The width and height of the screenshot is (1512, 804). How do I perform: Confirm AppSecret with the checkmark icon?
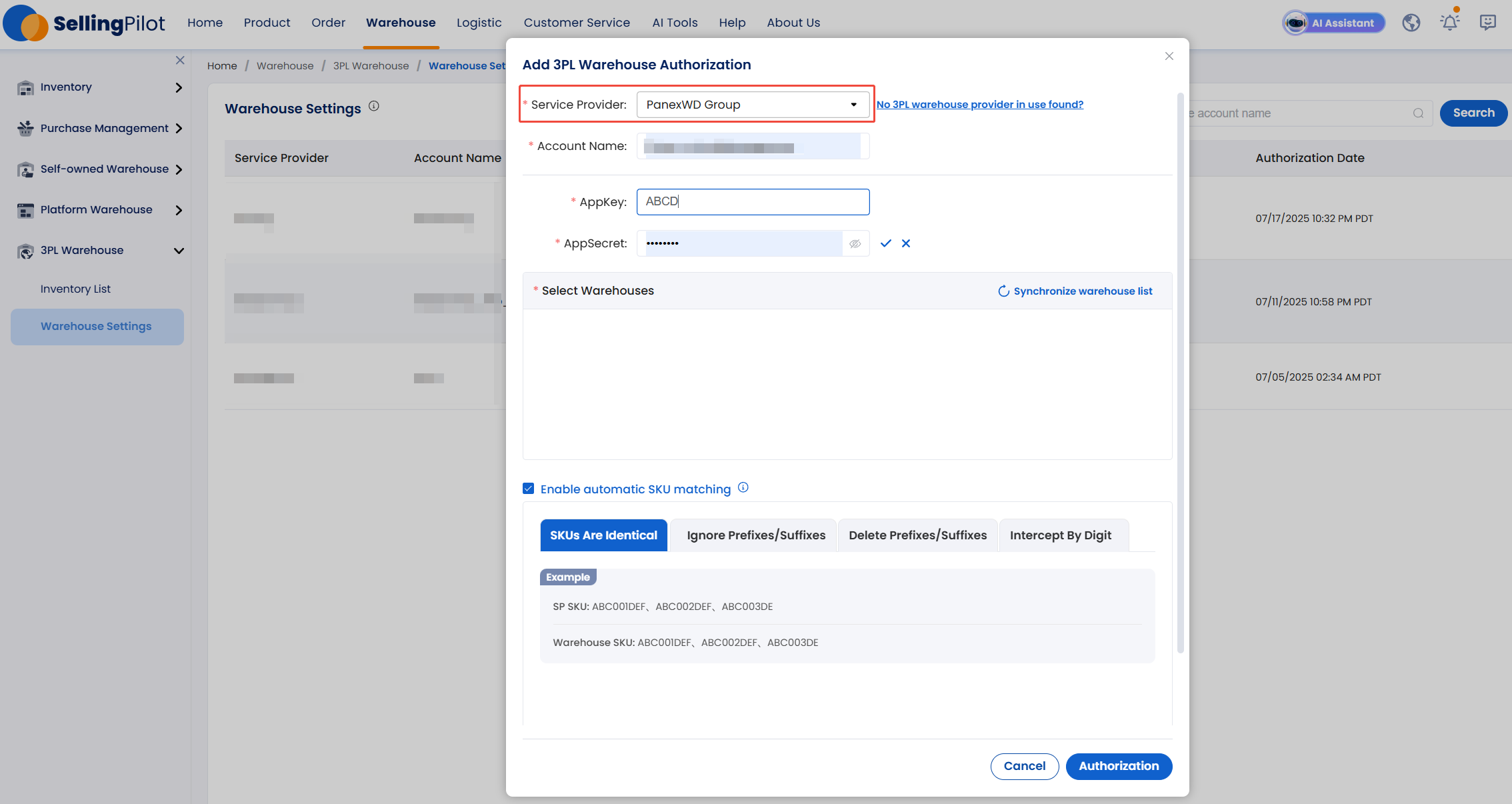pos(885,243)
